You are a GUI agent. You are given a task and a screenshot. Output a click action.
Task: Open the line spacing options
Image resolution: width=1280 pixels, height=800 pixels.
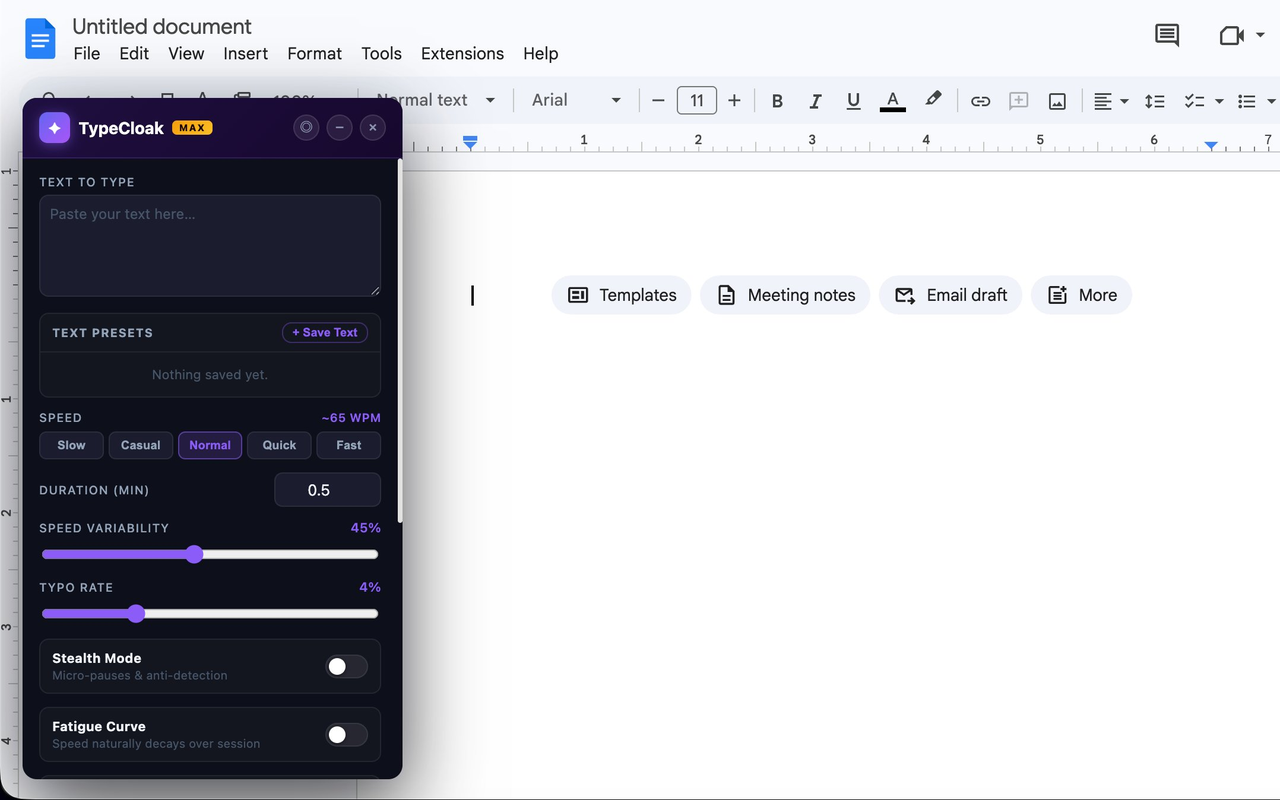click(x=1154, y=100)
